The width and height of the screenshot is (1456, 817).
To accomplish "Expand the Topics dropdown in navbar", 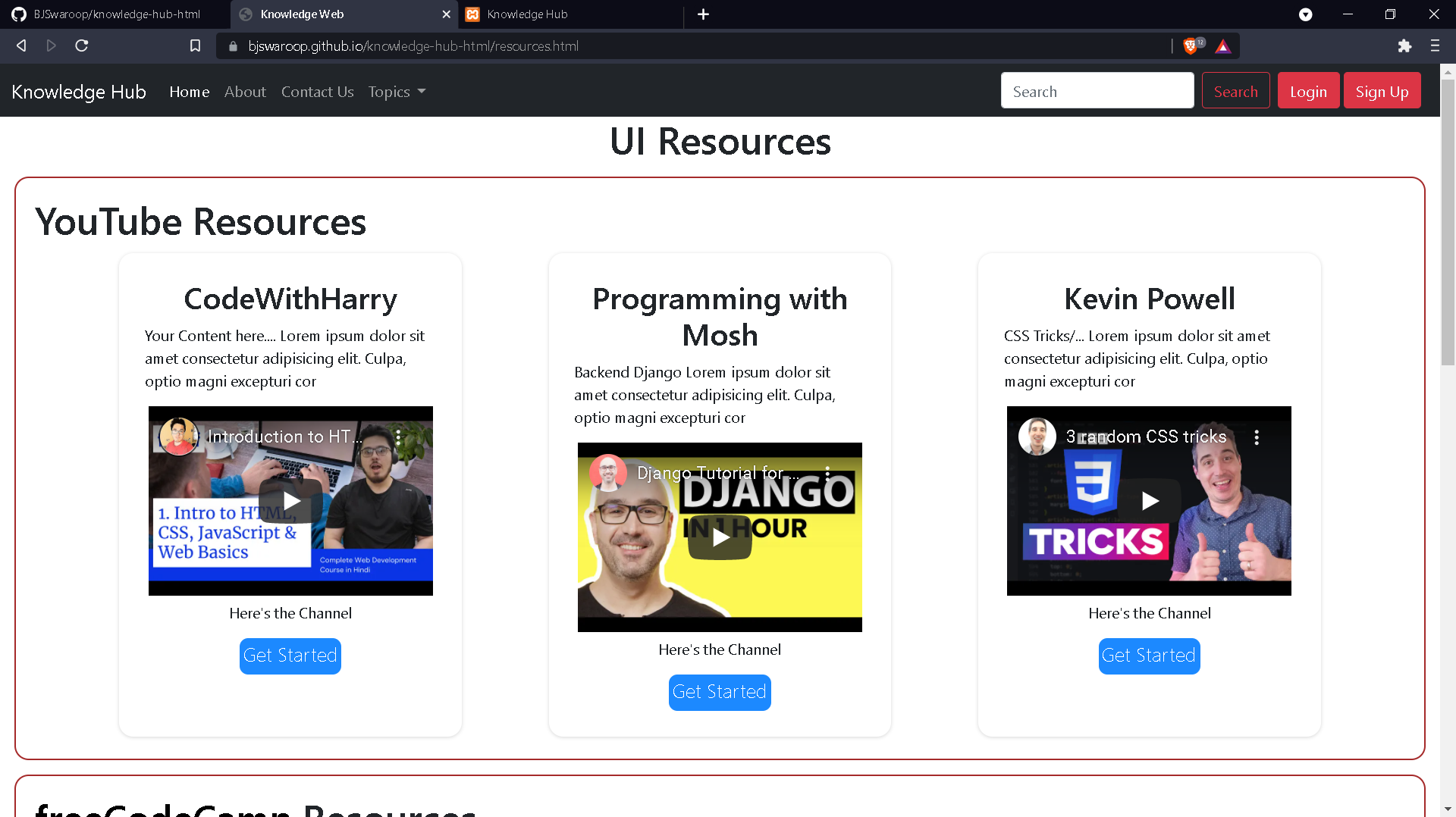I will point(397,92).
